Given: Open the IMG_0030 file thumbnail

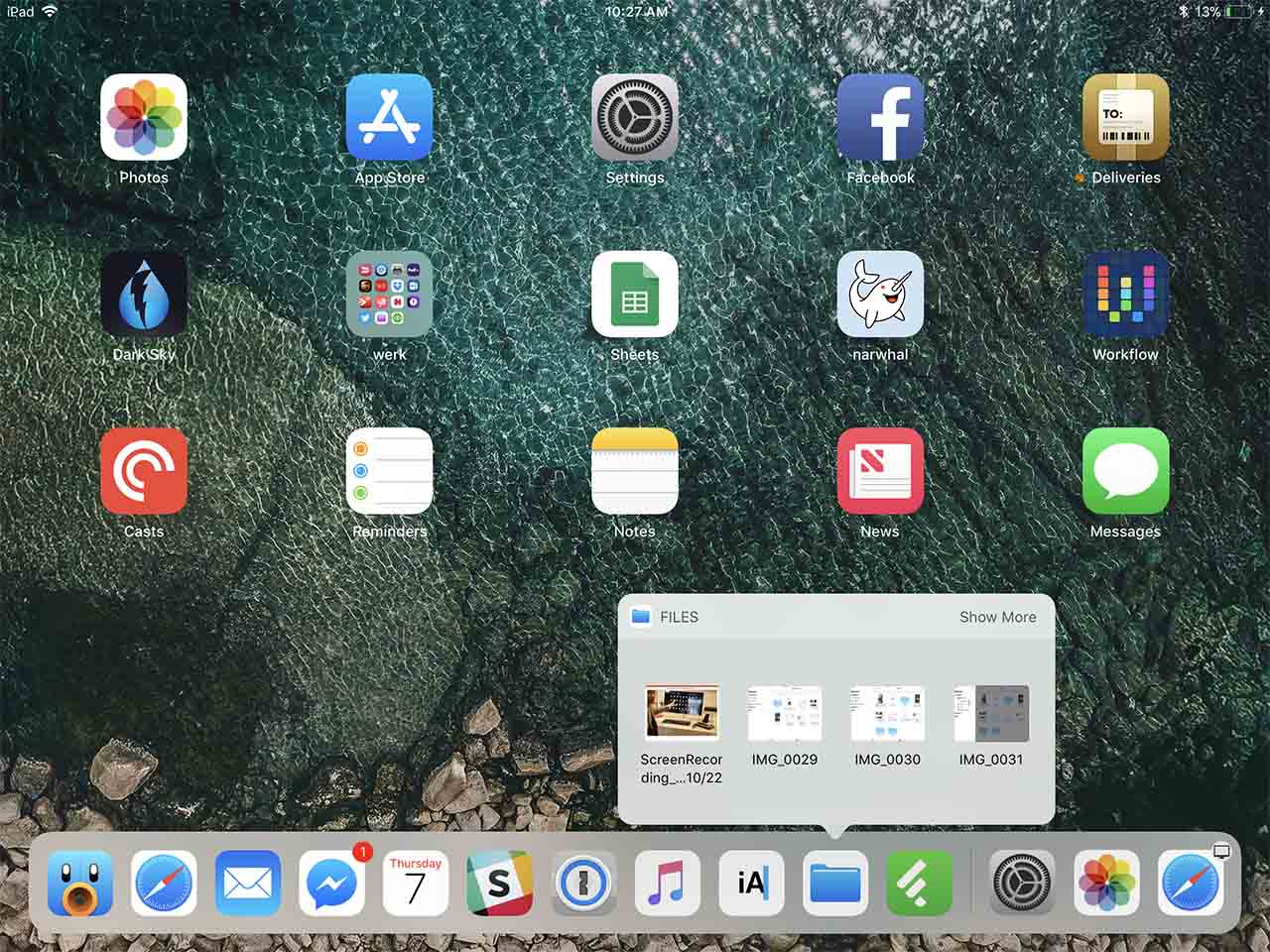Looking at the screenshot, I should pos(887,712).
